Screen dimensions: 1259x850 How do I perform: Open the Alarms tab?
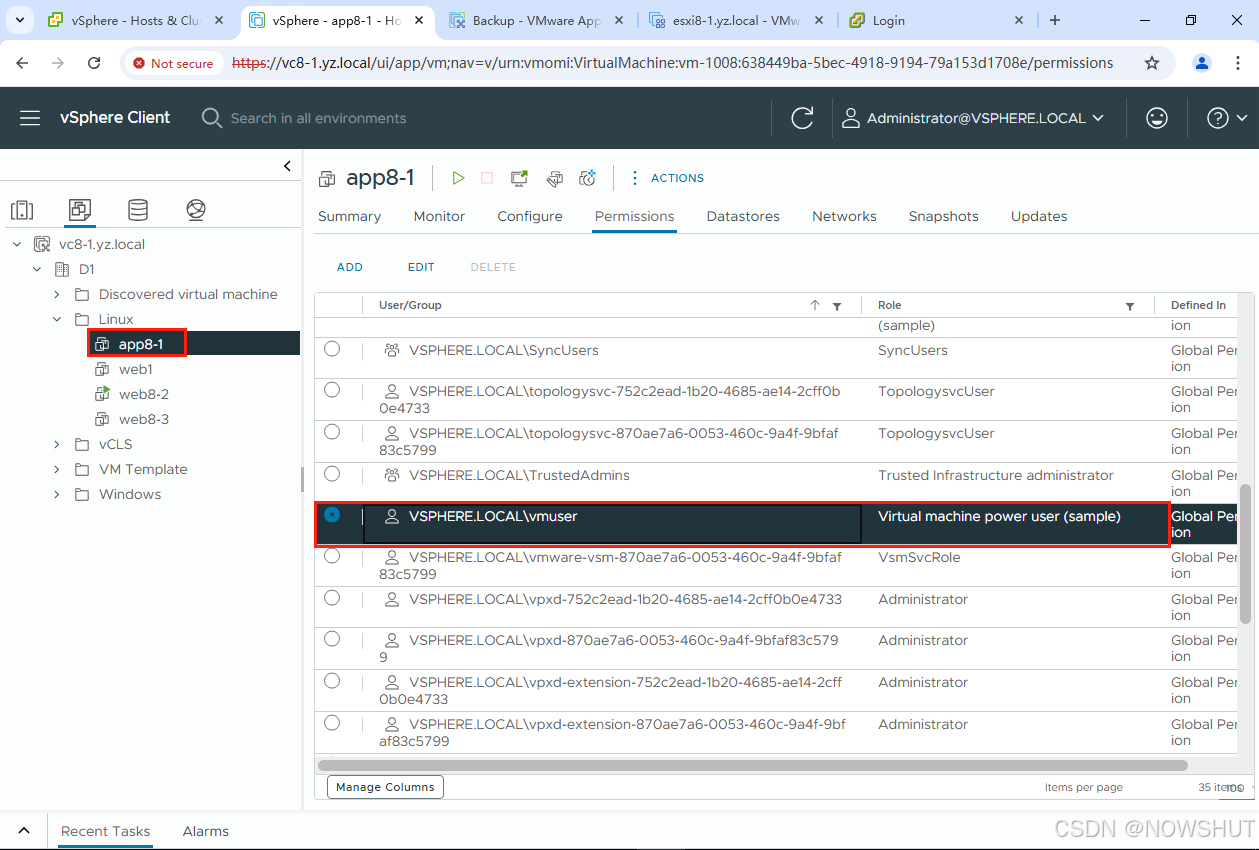[206, 831]
